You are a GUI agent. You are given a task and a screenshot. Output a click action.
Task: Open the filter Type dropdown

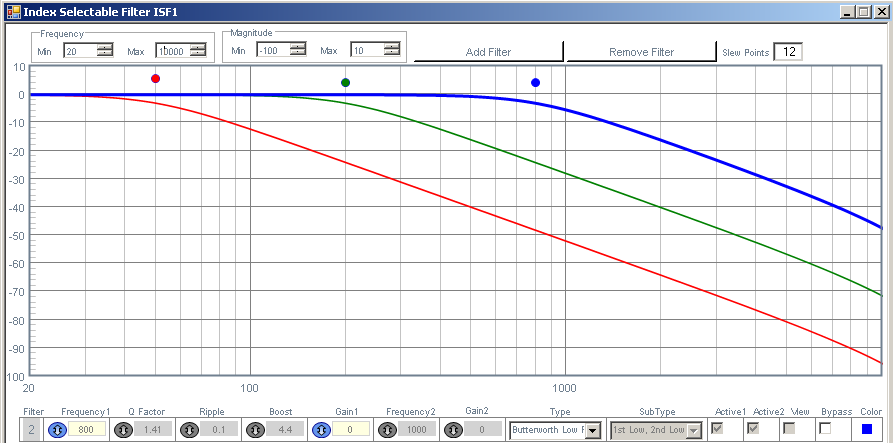[593, 430]
